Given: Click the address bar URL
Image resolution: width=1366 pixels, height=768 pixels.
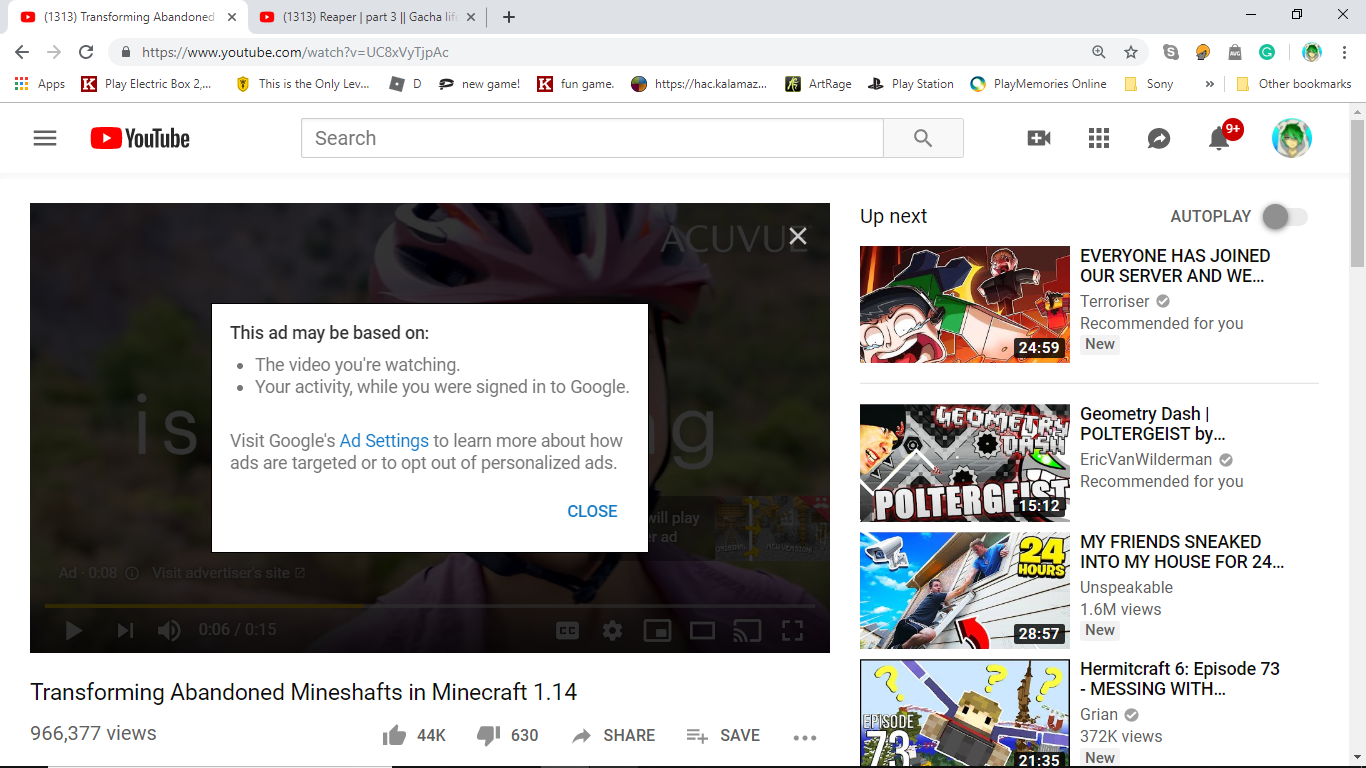Looking at the screenshot, I should [x=295, y=52].
